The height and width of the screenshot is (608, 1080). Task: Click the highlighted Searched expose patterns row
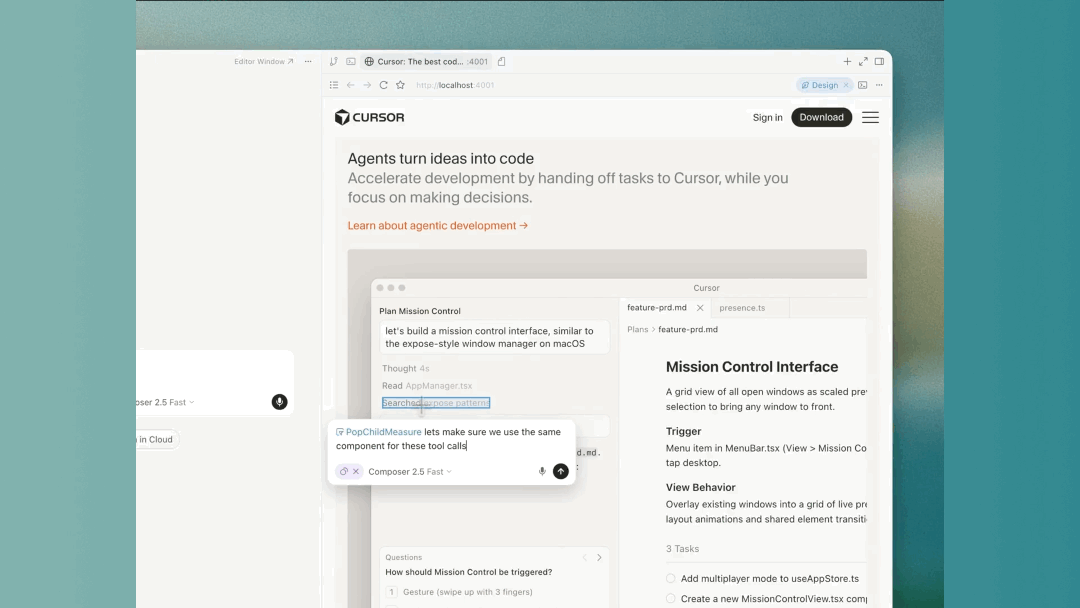click(x=436, y=403)
